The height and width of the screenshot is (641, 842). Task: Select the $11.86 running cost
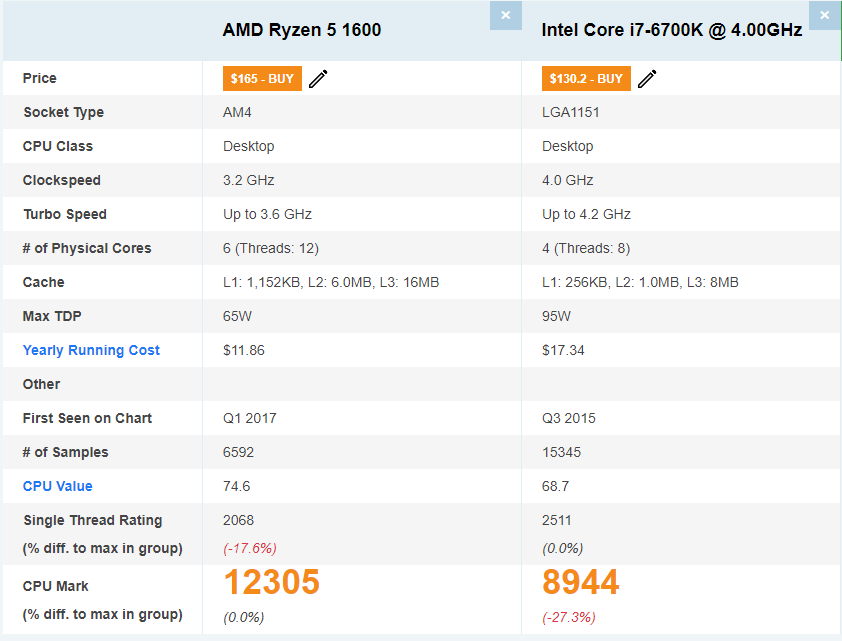(244, 350)
